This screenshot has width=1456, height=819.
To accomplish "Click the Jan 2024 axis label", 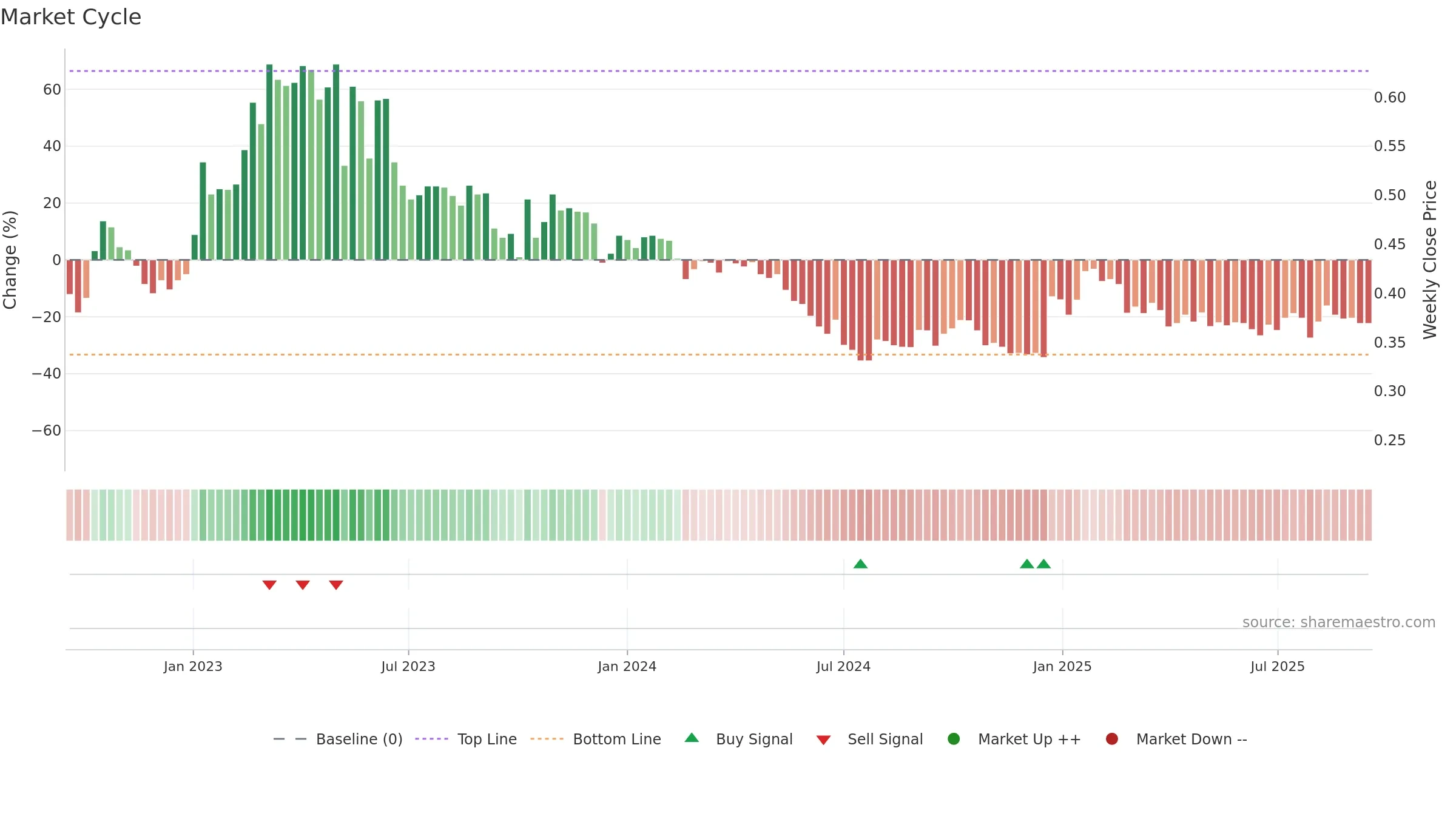I will click(627, 666).
